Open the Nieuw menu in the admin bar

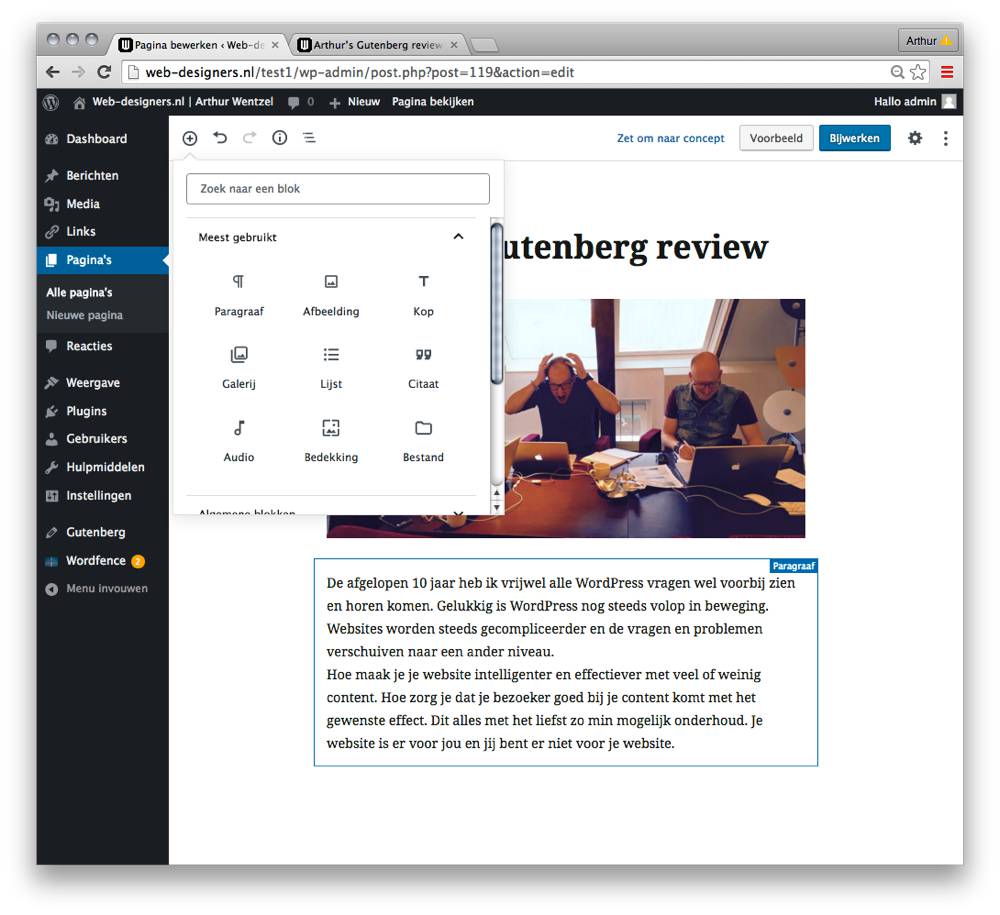pos(354,101)
